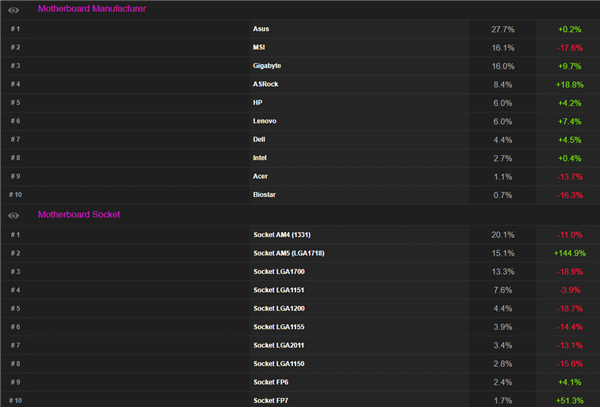Choose ASRock in the manufacturer list
This screenshot has width=600, height=407.
266,84
